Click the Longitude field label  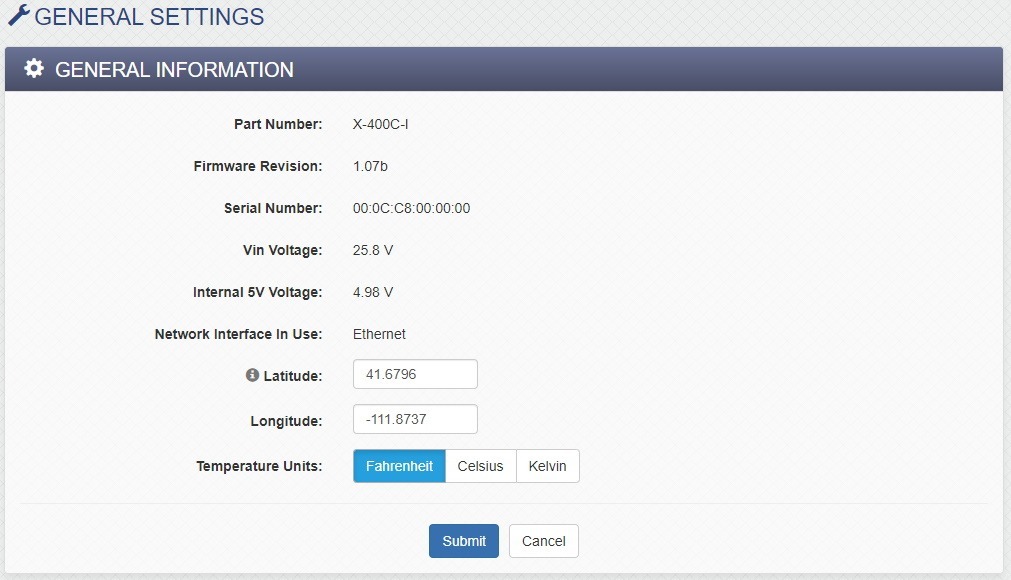coord(286,421)
